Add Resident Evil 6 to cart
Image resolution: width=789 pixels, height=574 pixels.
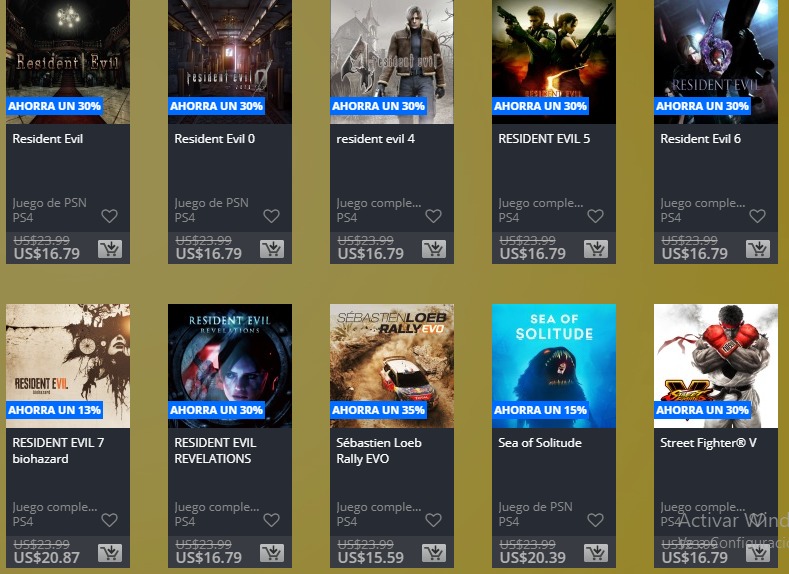click(x=758, y=249)
